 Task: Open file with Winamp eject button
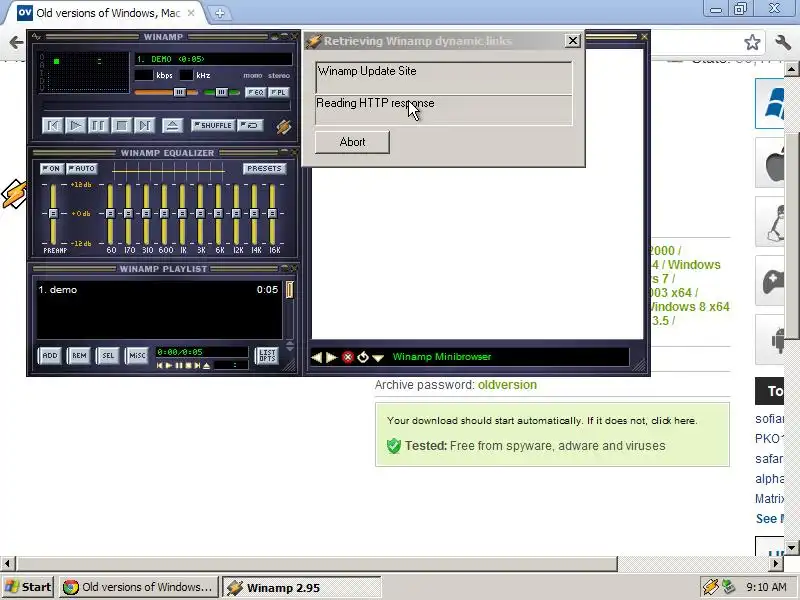pos(172,126)
